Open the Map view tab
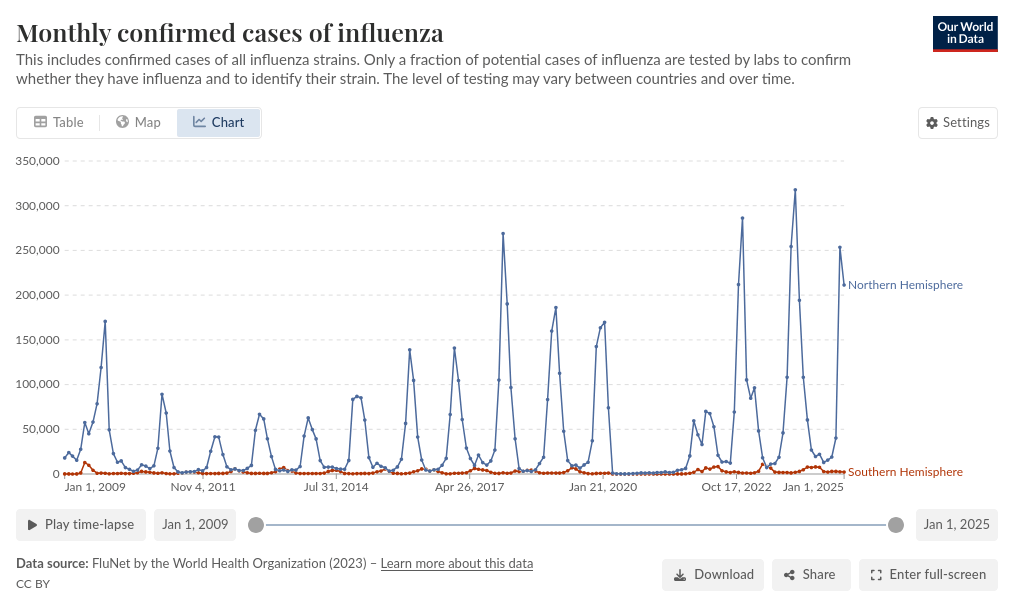 pyautogui.click(x=138, y=122)
